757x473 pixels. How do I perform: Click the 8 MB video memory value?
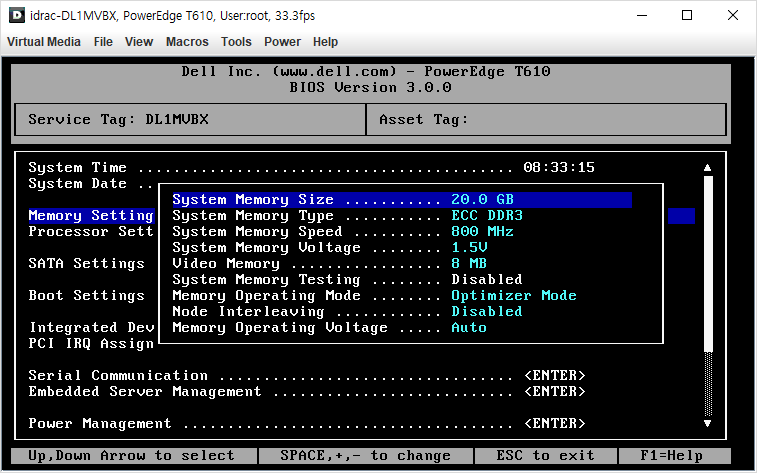[469, 264]
